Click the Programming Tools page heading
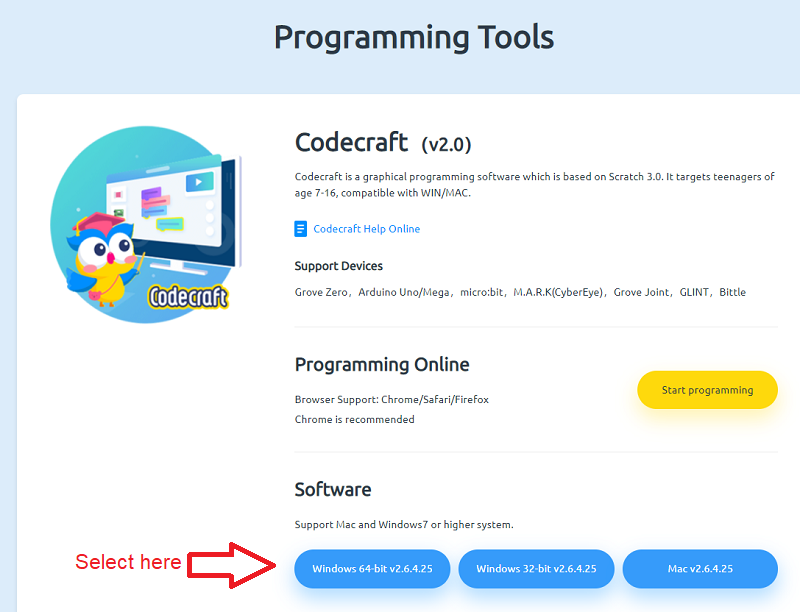The image size is (800, 612). pyautogui.click(x=414, y=37)
